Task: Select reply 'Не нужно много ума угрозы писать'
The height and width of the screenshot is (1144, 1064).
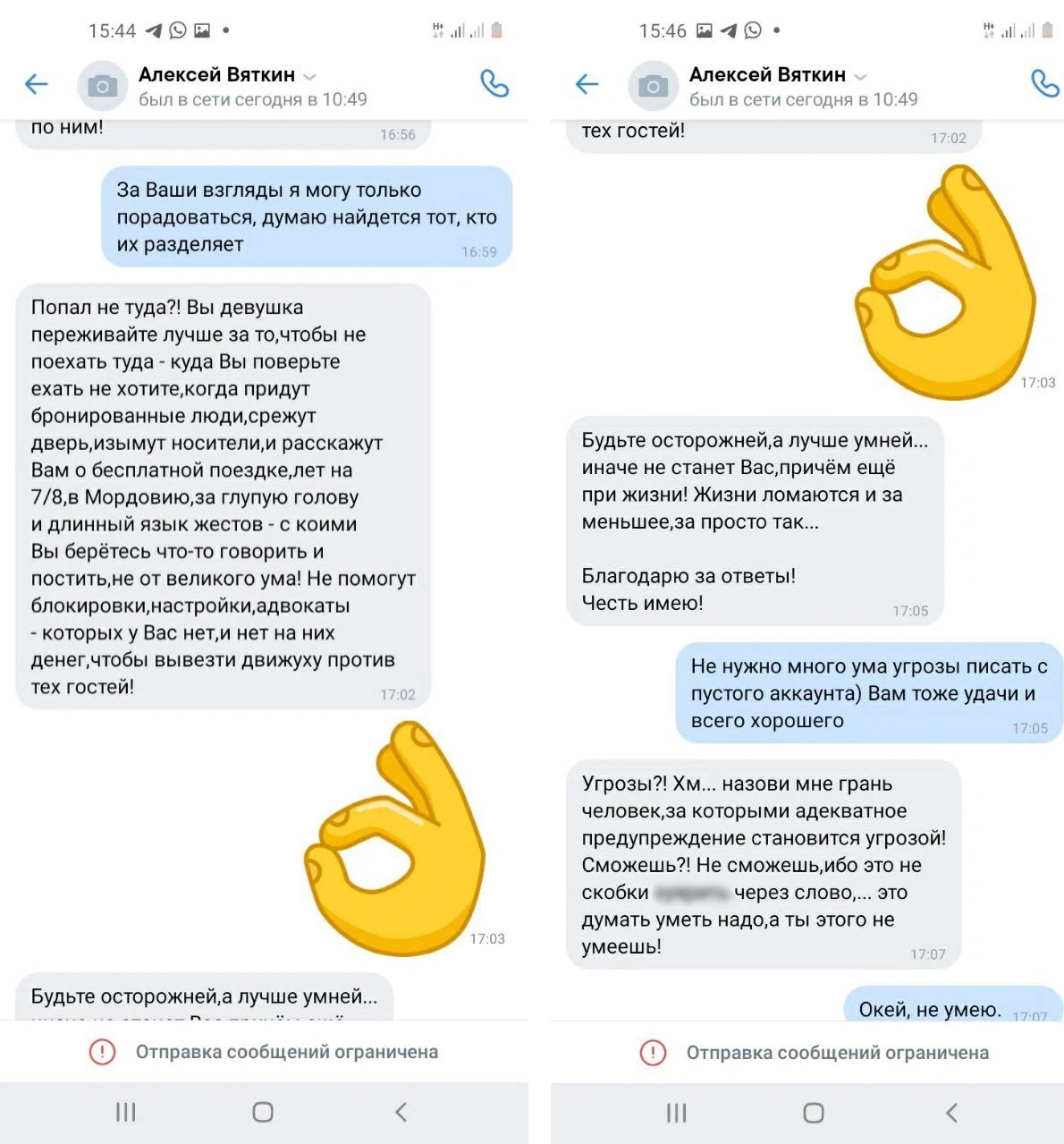Action: pos(869,693)
